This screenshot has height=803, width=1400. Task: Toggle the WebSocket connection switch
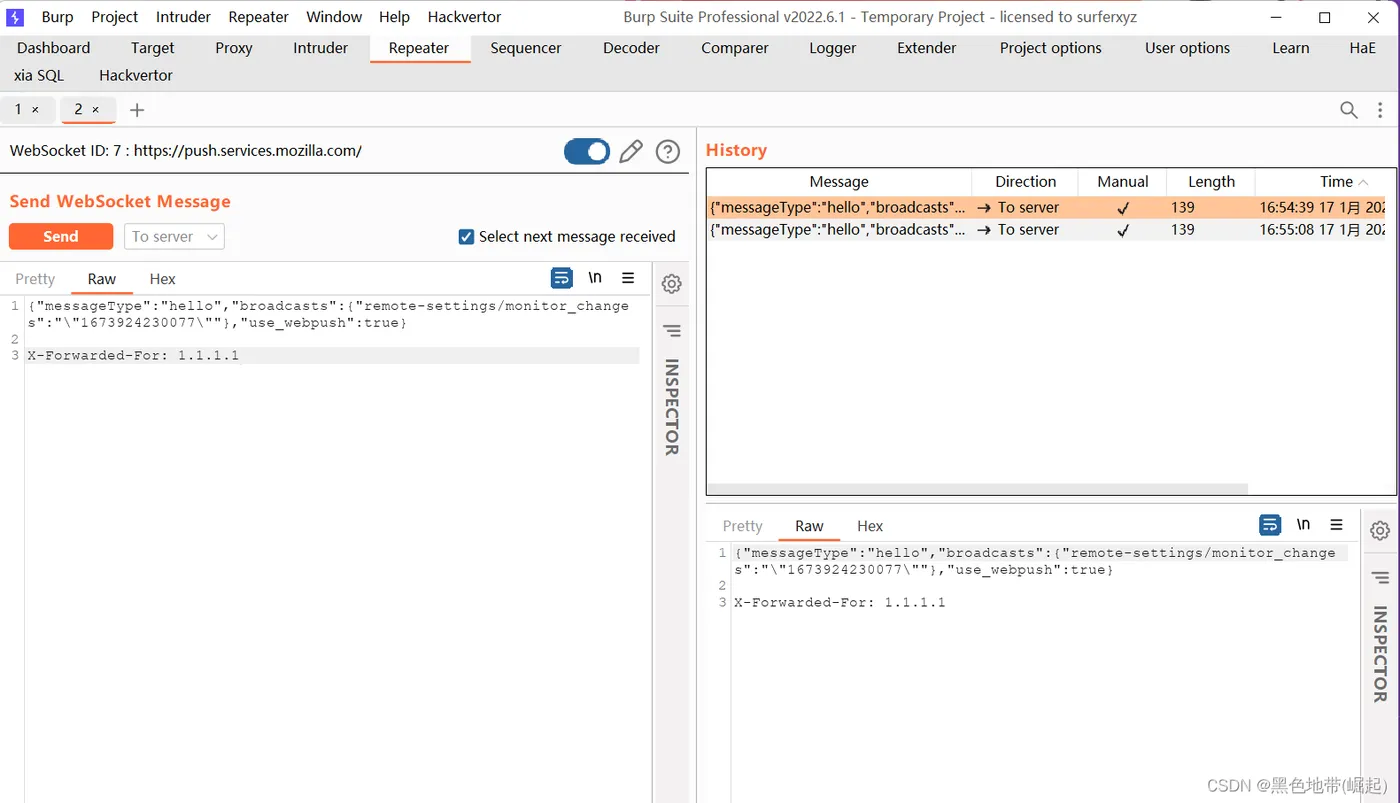pos(587,151)
